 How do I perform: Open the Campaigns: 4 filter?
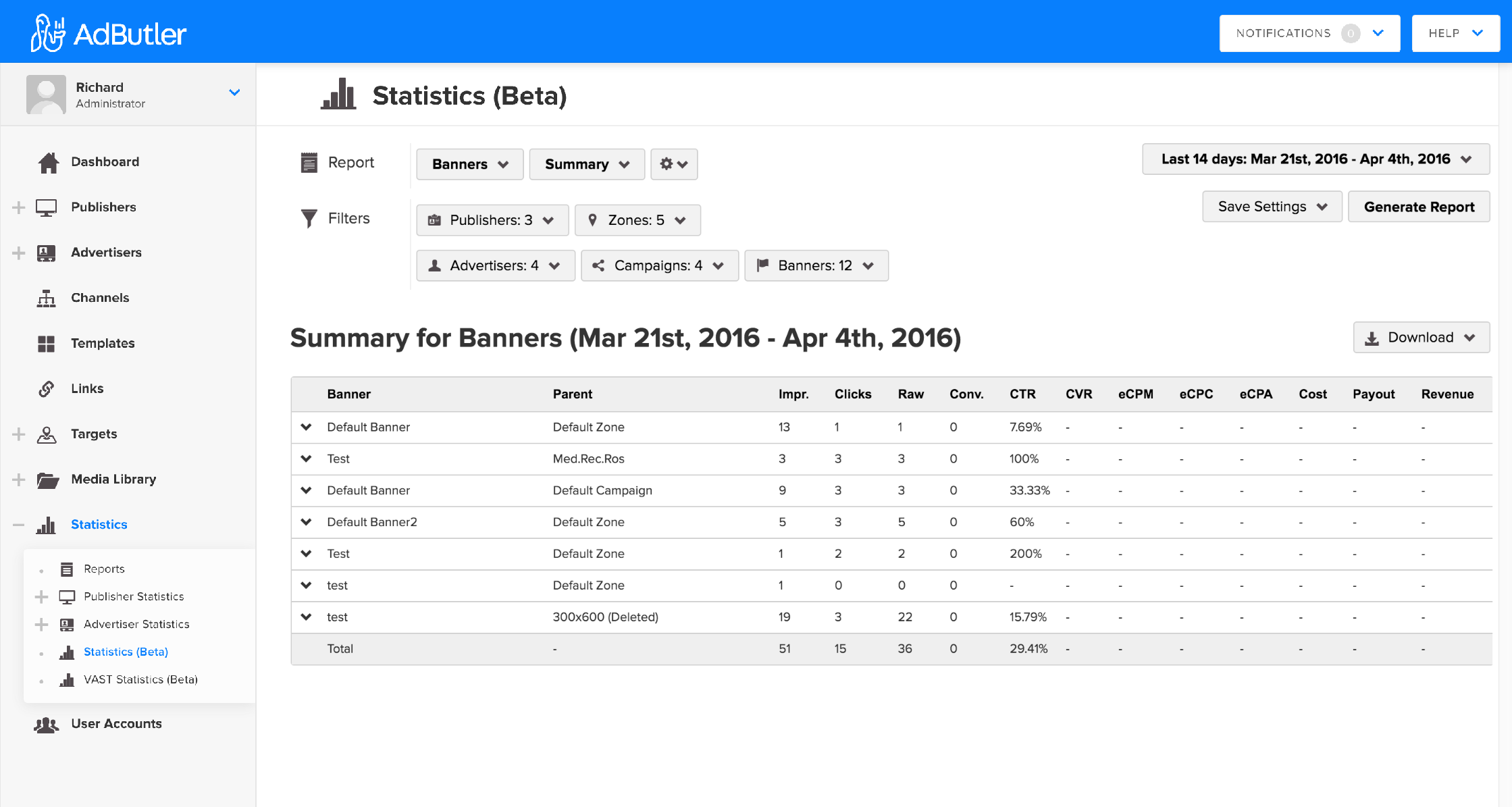click(x=659, y=265)
